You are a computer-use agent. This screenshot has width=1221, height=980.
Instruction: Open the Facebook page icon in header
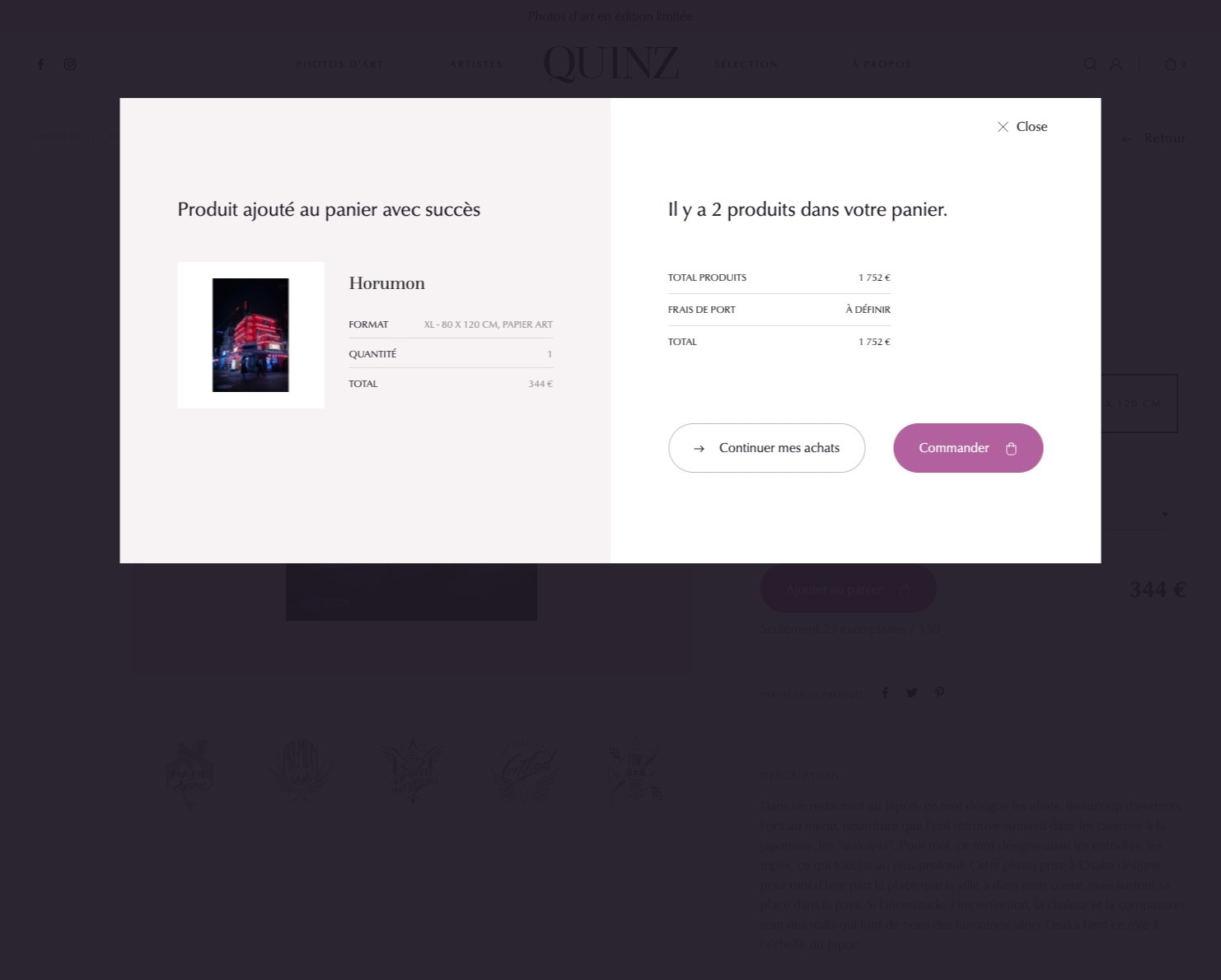click(x=40, y=64)
